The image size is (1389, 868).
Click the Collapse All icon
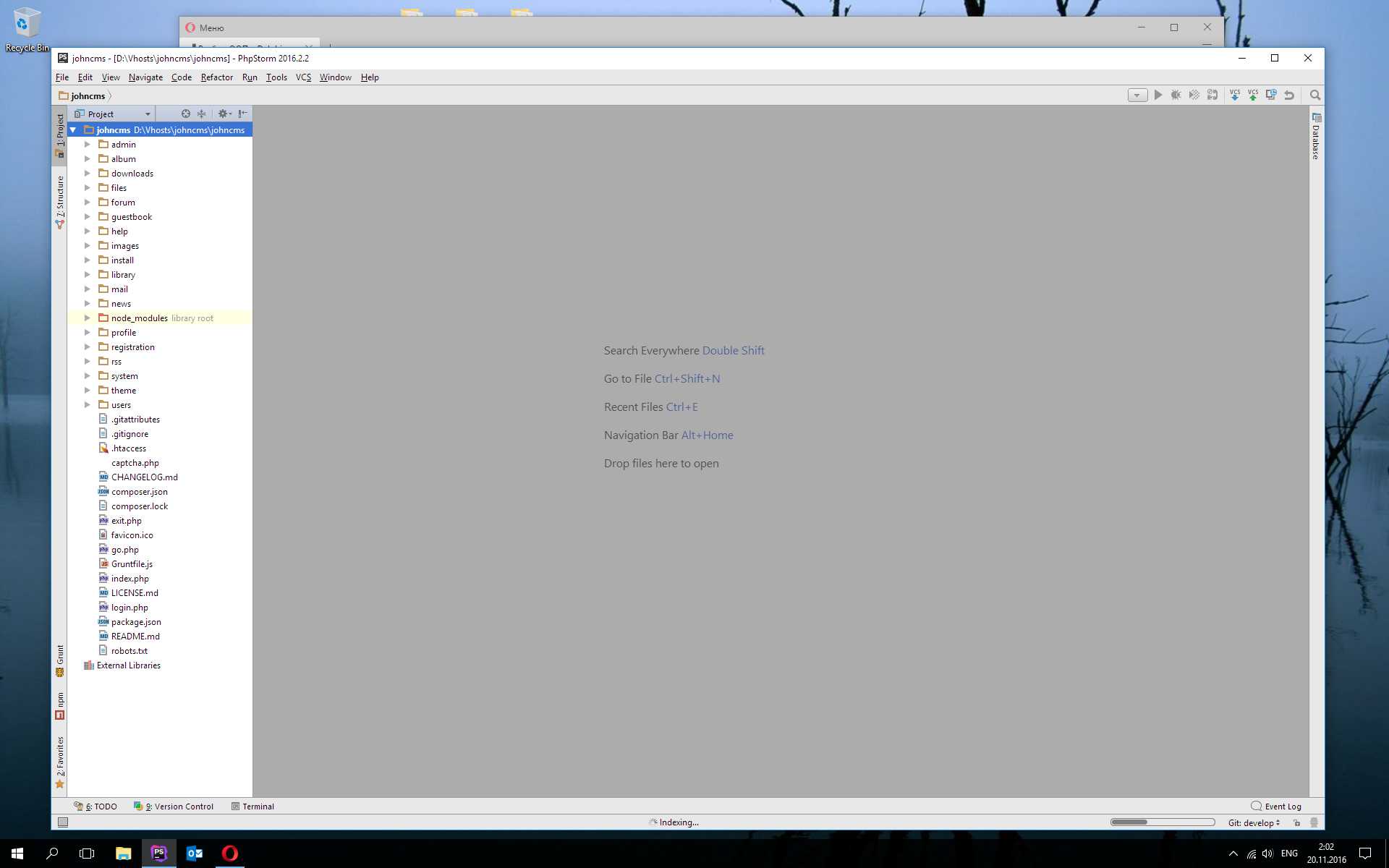(x=202, y=114)
